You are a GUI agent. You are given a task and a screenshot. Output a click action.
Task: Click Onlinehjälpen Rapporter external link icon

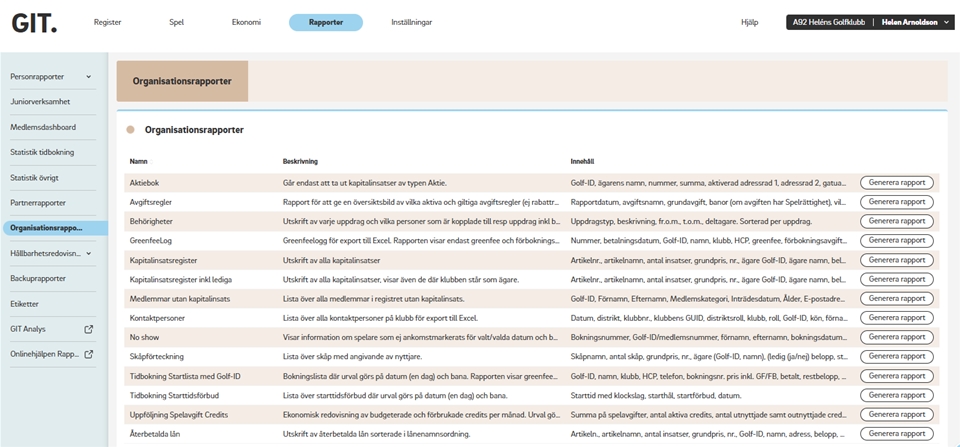[x=89, y=354]
